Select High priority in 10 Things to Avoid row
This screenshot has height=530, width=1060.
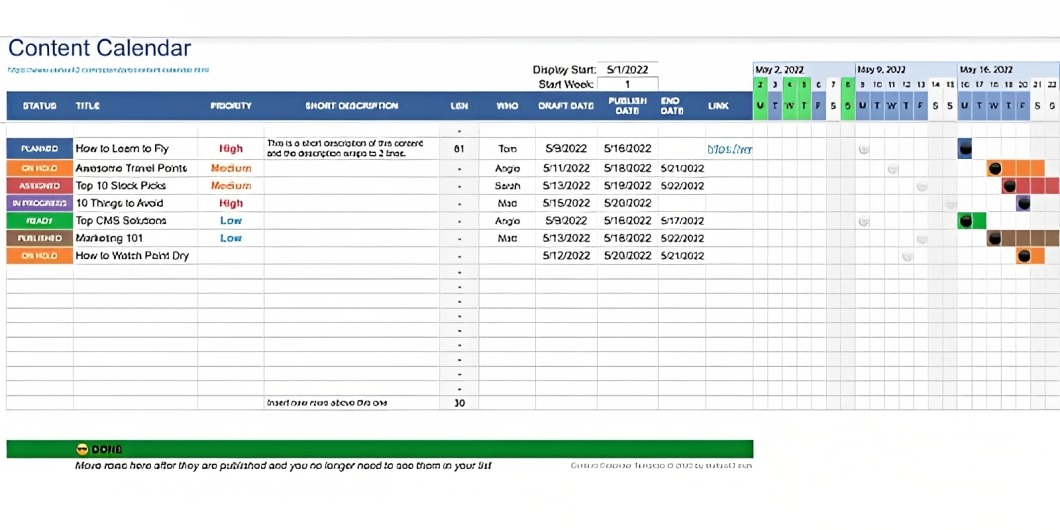(231, 203)
